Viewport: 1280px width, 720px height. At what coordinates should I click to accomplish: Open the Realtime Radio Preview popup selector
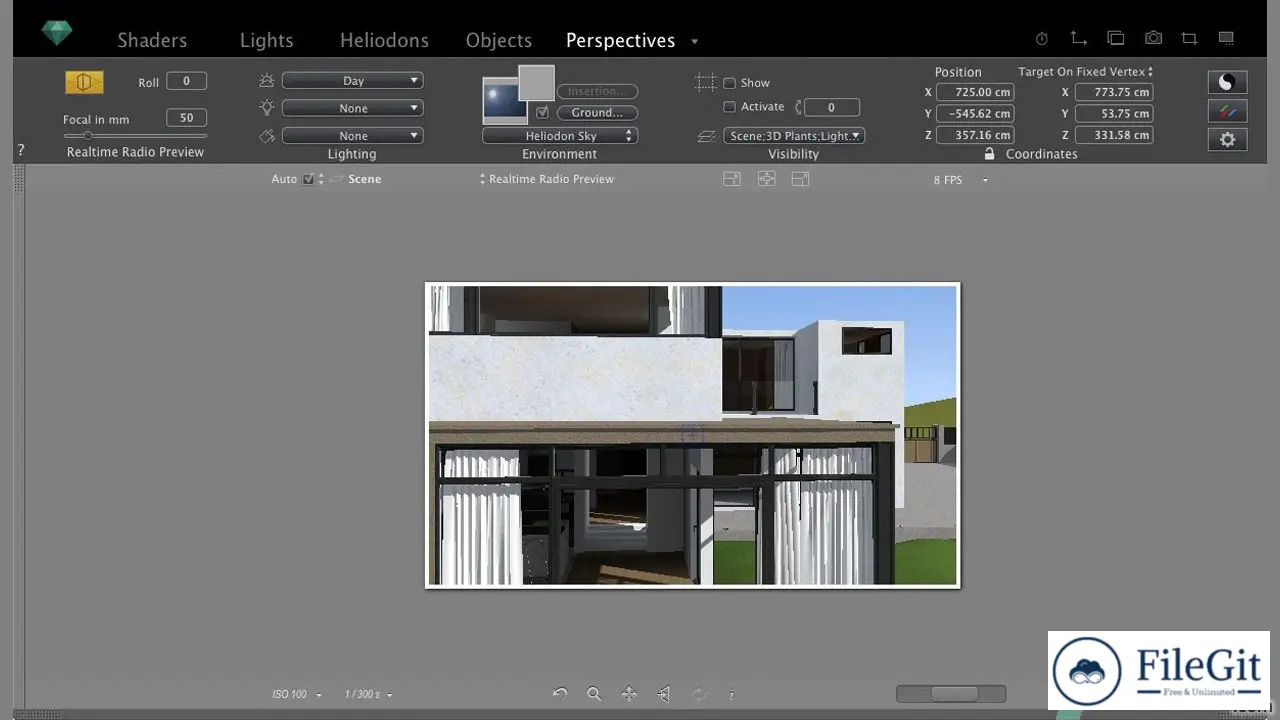pos(547,179)
